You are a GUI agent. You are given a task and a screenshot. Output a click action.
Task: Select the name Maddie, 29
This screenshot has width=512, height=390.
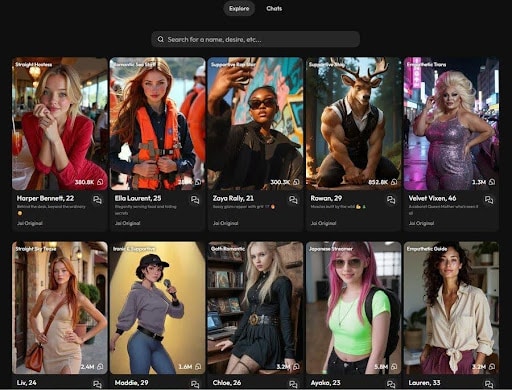[131, 382]
